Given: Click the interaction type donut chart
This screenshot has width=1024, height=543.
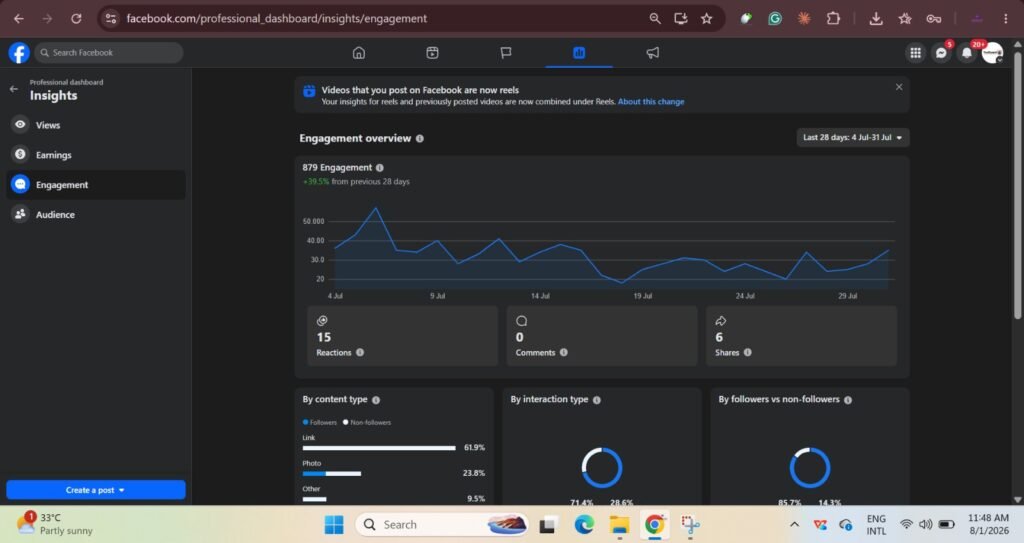Looking at the screenshot, I should coord(601,468).
